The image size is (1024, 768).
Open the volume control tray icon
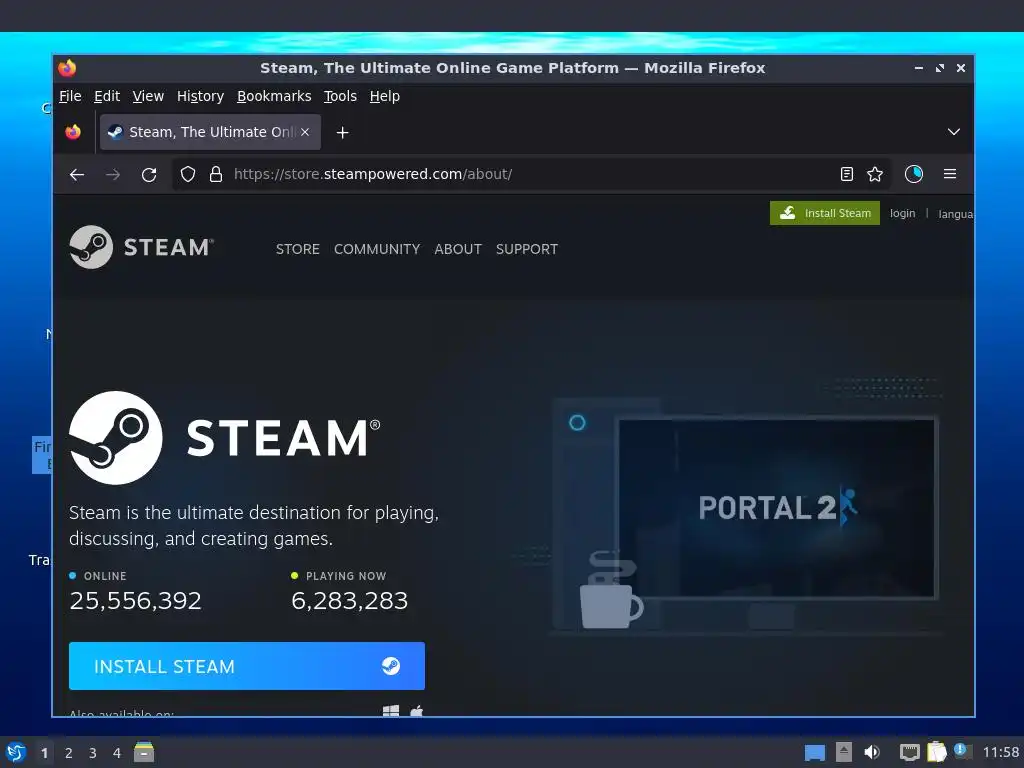tap(872, 752)
